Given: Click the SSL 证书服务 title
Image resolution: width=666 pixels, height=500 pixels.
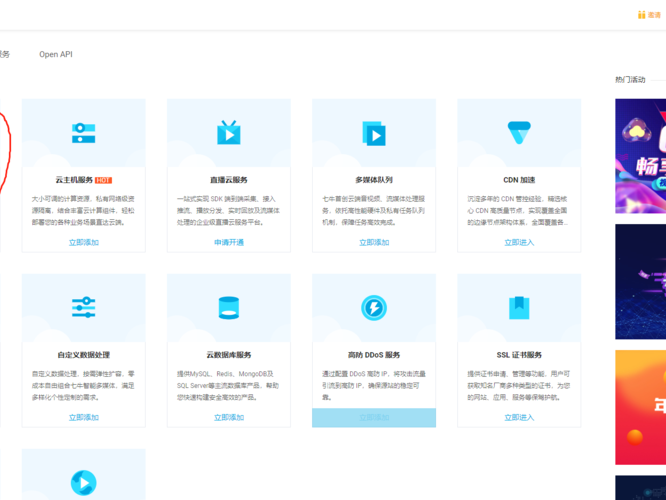Looking at the screenshot, I should point(519,355).
